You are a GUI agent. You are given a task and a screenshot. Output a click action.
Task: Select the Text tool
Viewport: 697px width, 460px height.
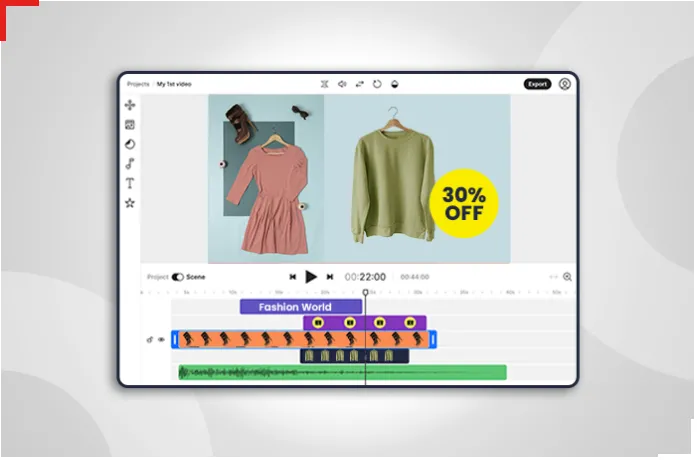pyautogui.click(x=129, y=183)
